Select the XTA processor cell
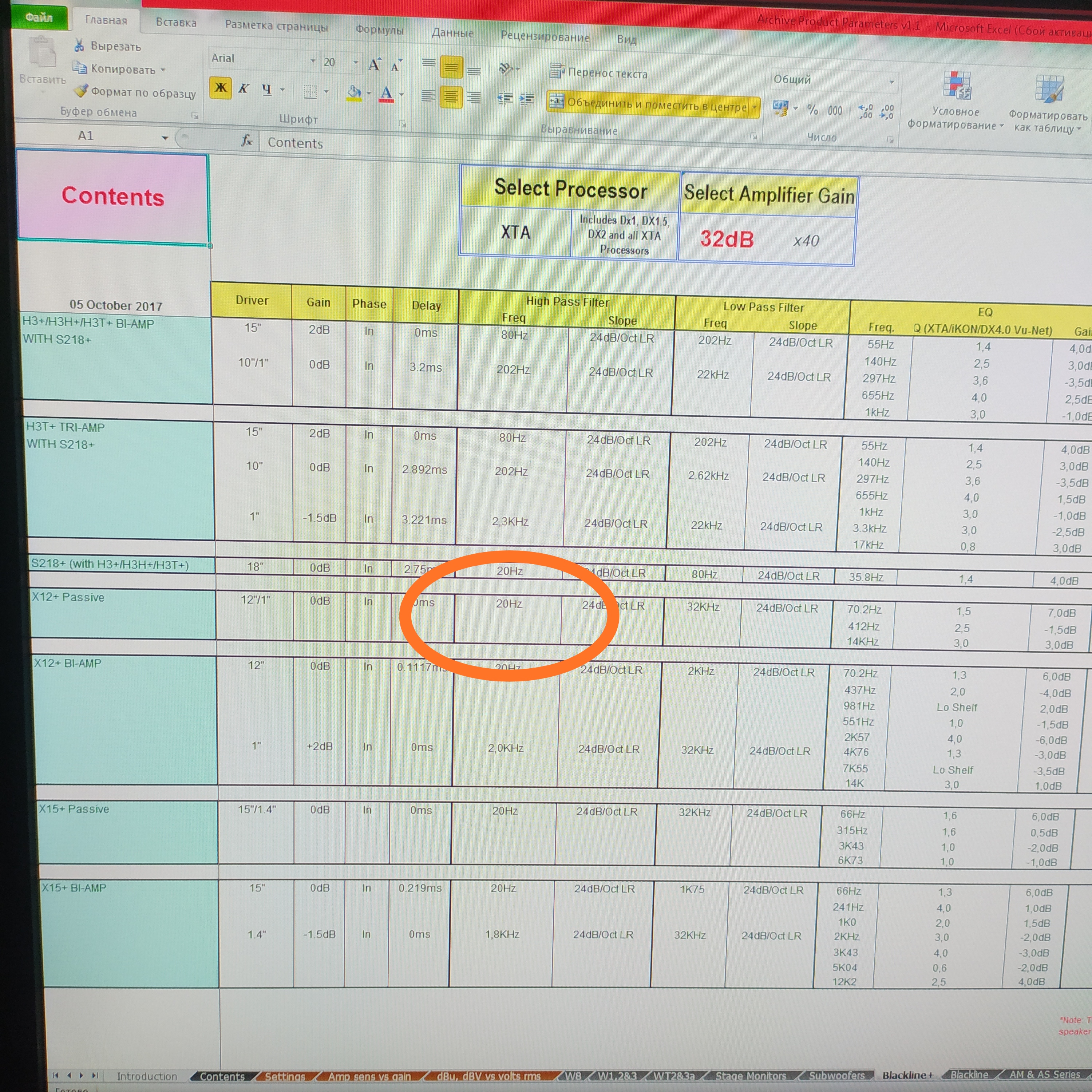This screenshot has height=1092, width=1092. click(515, 232)
